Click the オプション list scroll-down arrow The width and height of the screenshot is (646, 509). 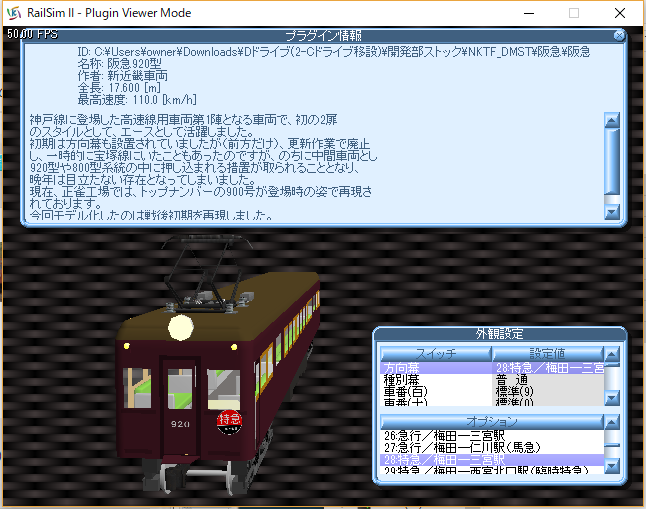[x=612, y=466]
